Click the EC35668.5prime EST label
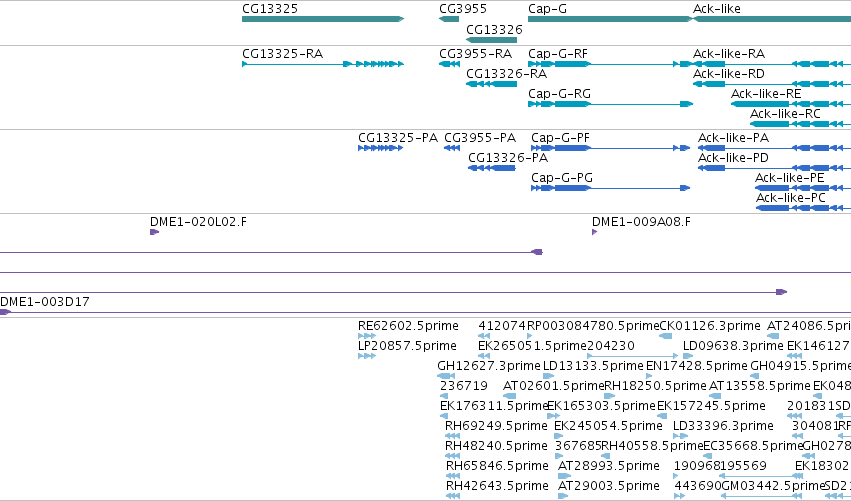 tap(753, 446)
